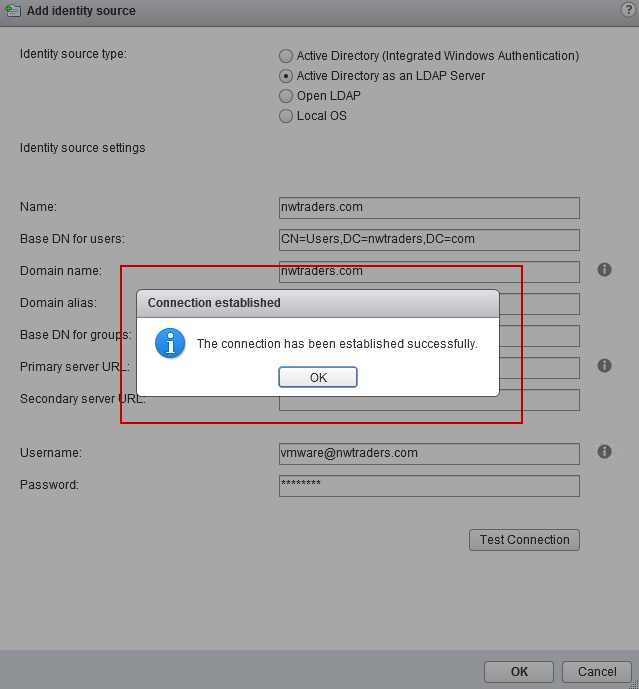Click the info icon next to Username
The image size is (639, 689).
(604, 452)
